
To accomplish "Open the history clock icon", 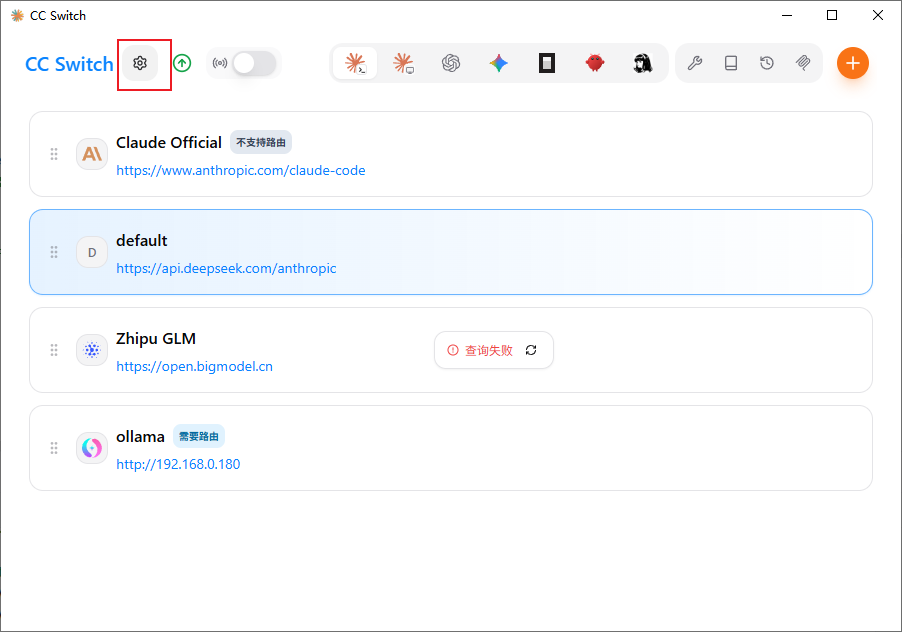I will coord(767,63).
